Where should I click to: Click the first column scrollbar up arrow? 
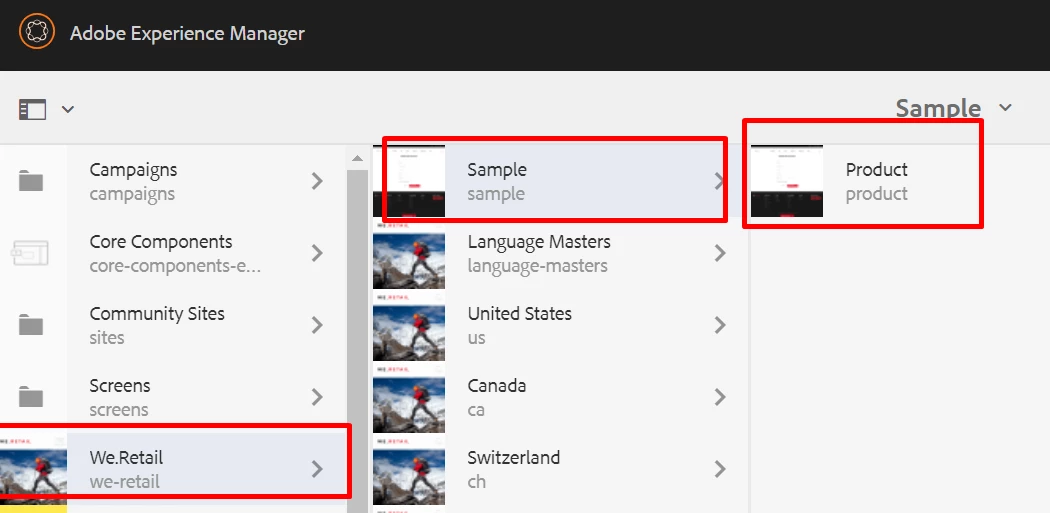point(358,158)
